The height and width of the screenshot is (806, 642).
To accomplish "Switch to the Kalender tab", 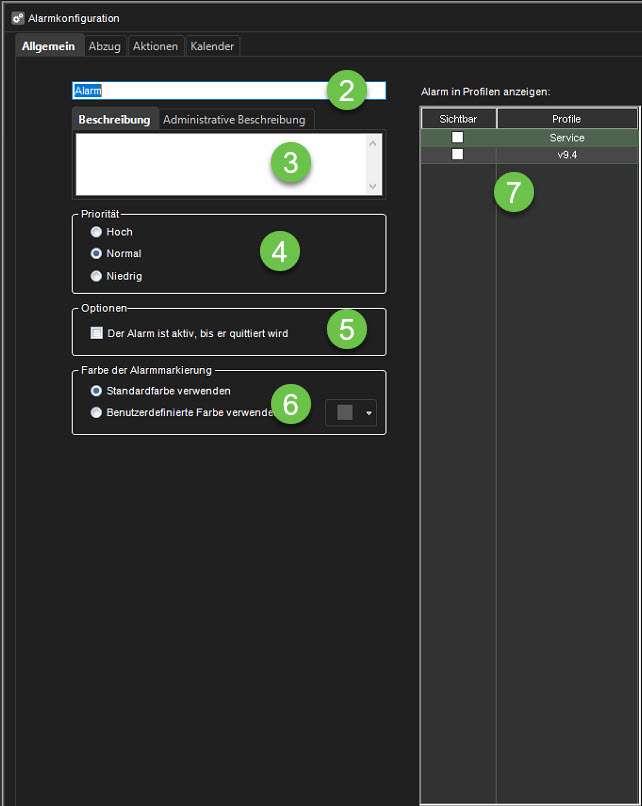I will coord(212,46).
